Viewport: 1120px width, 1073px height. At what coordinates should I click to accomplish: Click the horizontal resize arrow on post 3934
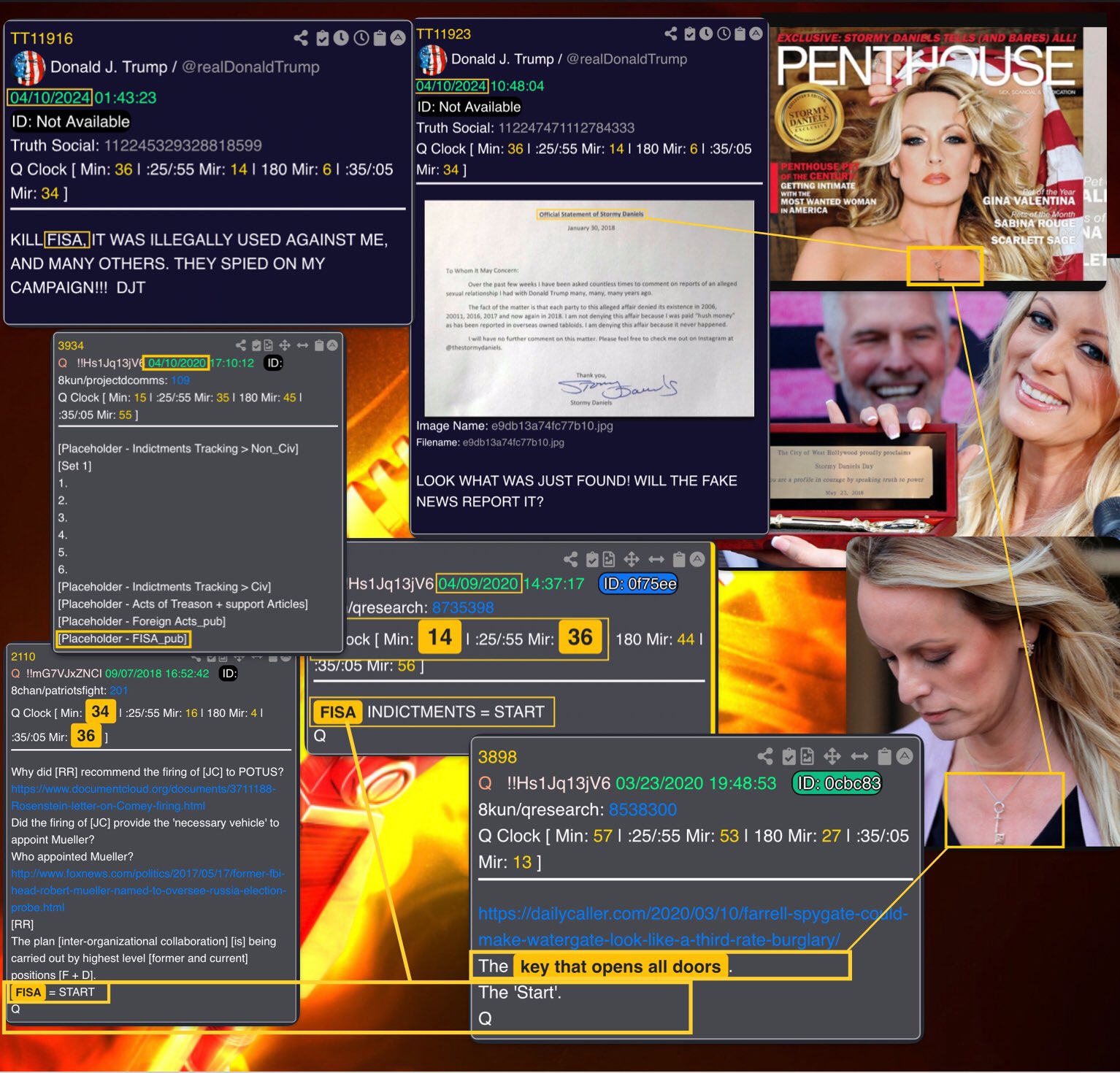tap(302, 345)
